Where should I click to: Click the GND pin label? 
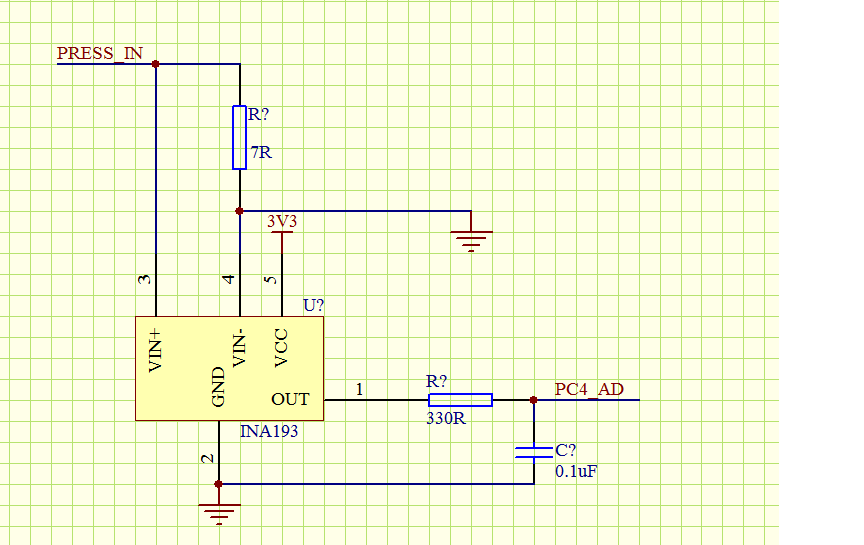218,387
